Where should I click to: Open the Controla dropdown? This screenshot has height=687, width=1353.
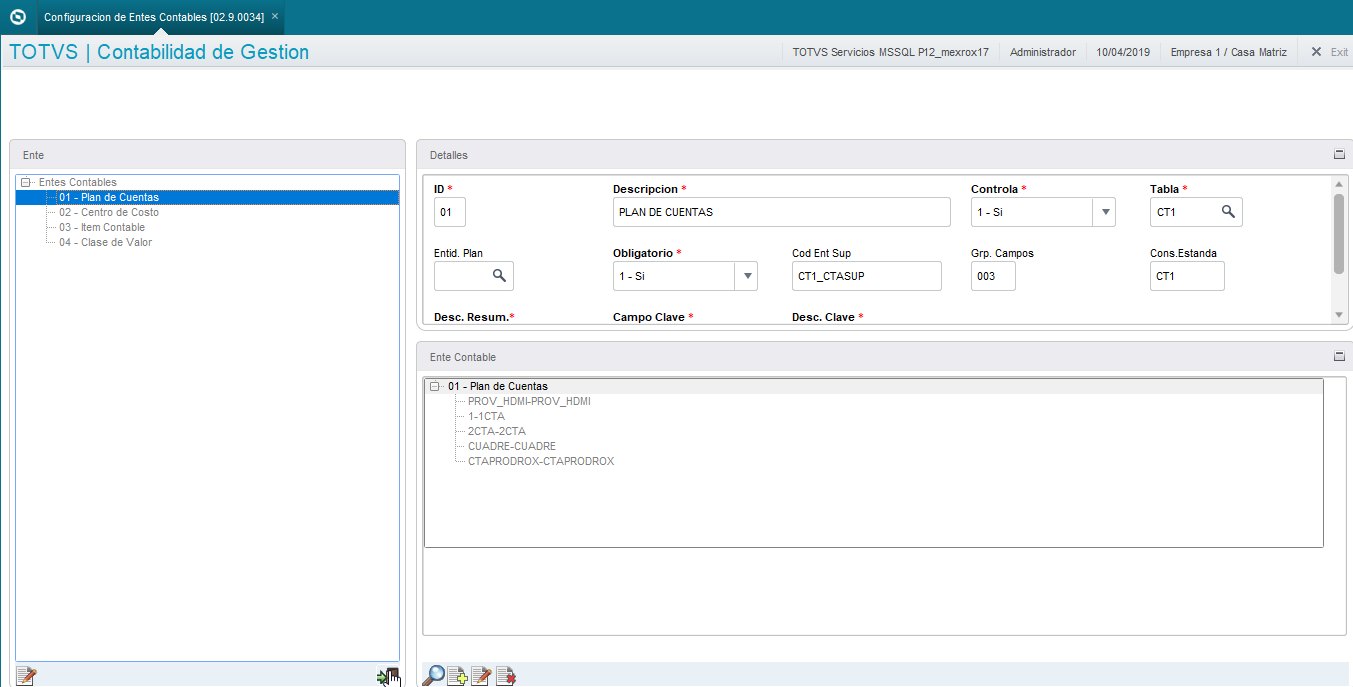pos(1104,212)
